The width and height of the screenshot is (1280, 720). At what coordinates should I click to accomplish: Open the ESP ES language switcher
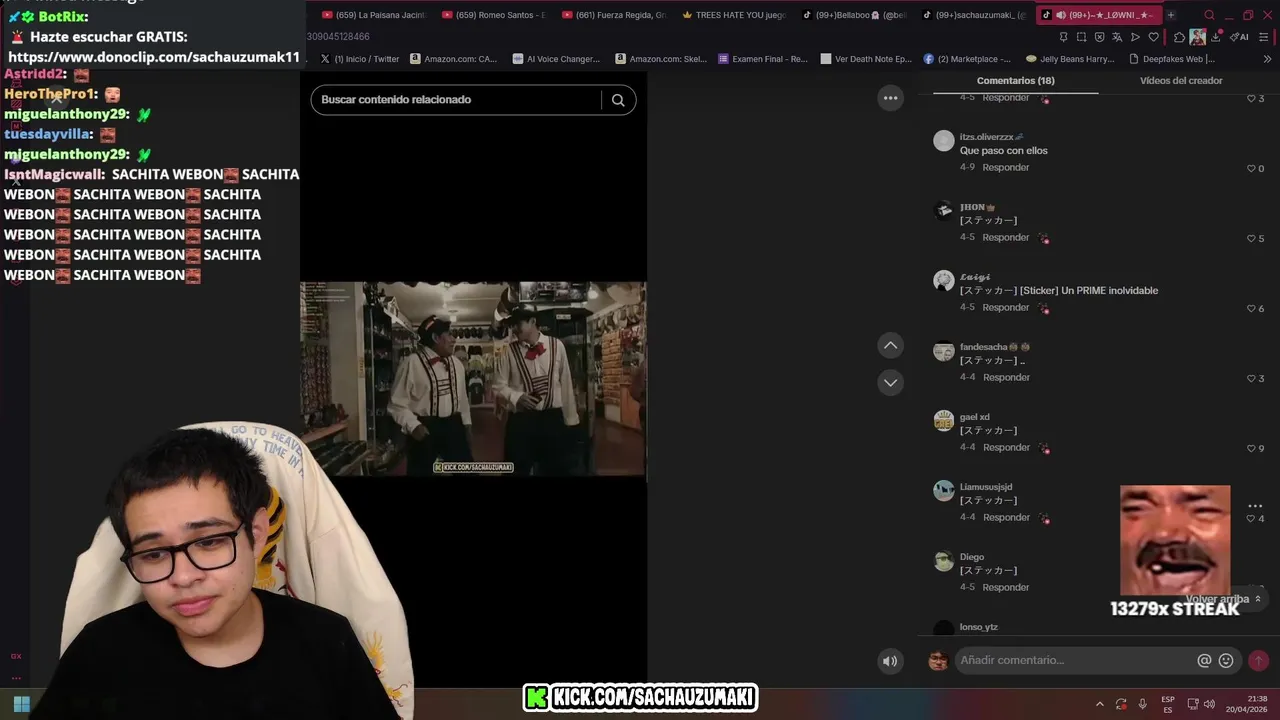point(1168,704)
